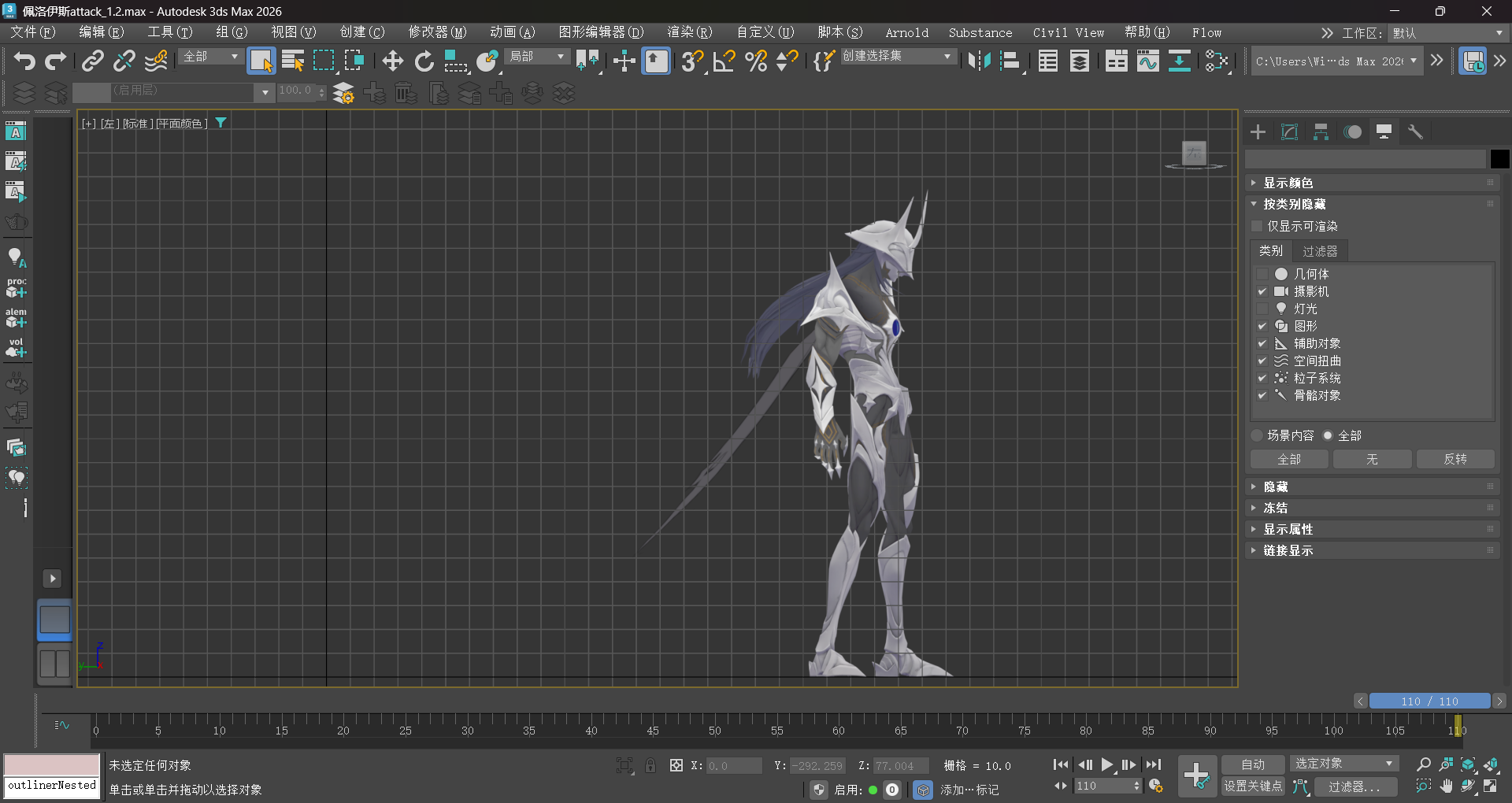Choose the Rectangular Selection Region tool

click(x=324, y=61)
